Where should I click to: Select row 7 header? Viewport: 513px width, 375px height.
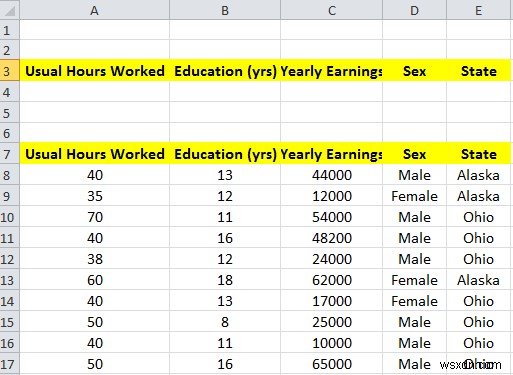coord(10,154)
